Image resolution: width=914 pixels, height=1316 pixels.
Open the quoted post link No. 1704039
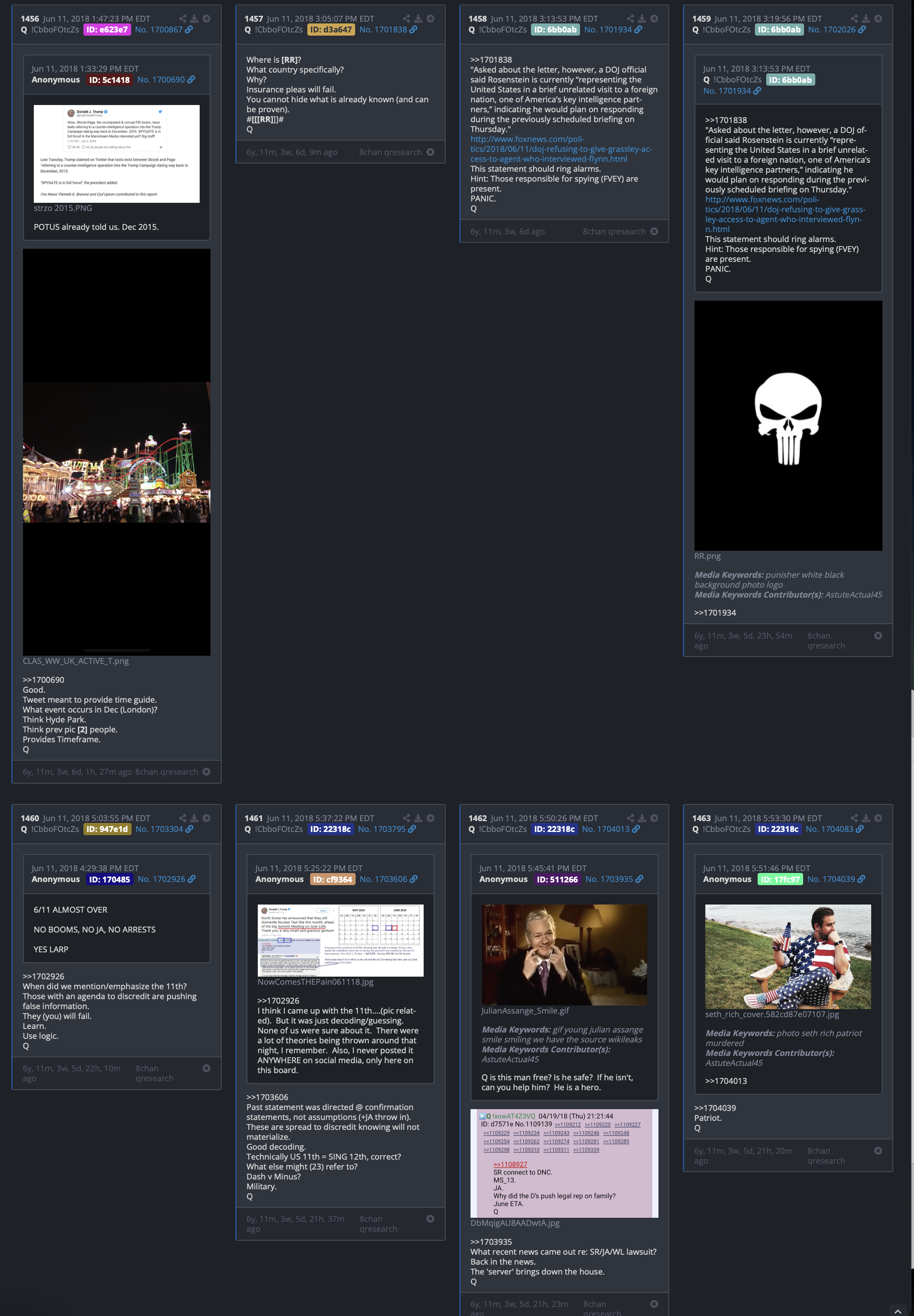click(x=836, y=879)
